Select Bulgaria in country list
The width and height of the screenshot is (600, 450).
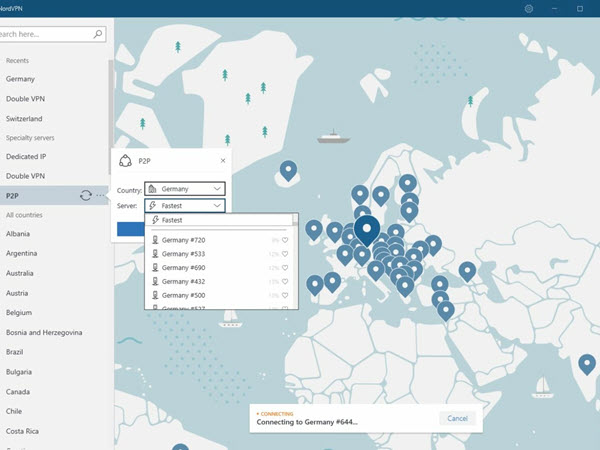19,372
